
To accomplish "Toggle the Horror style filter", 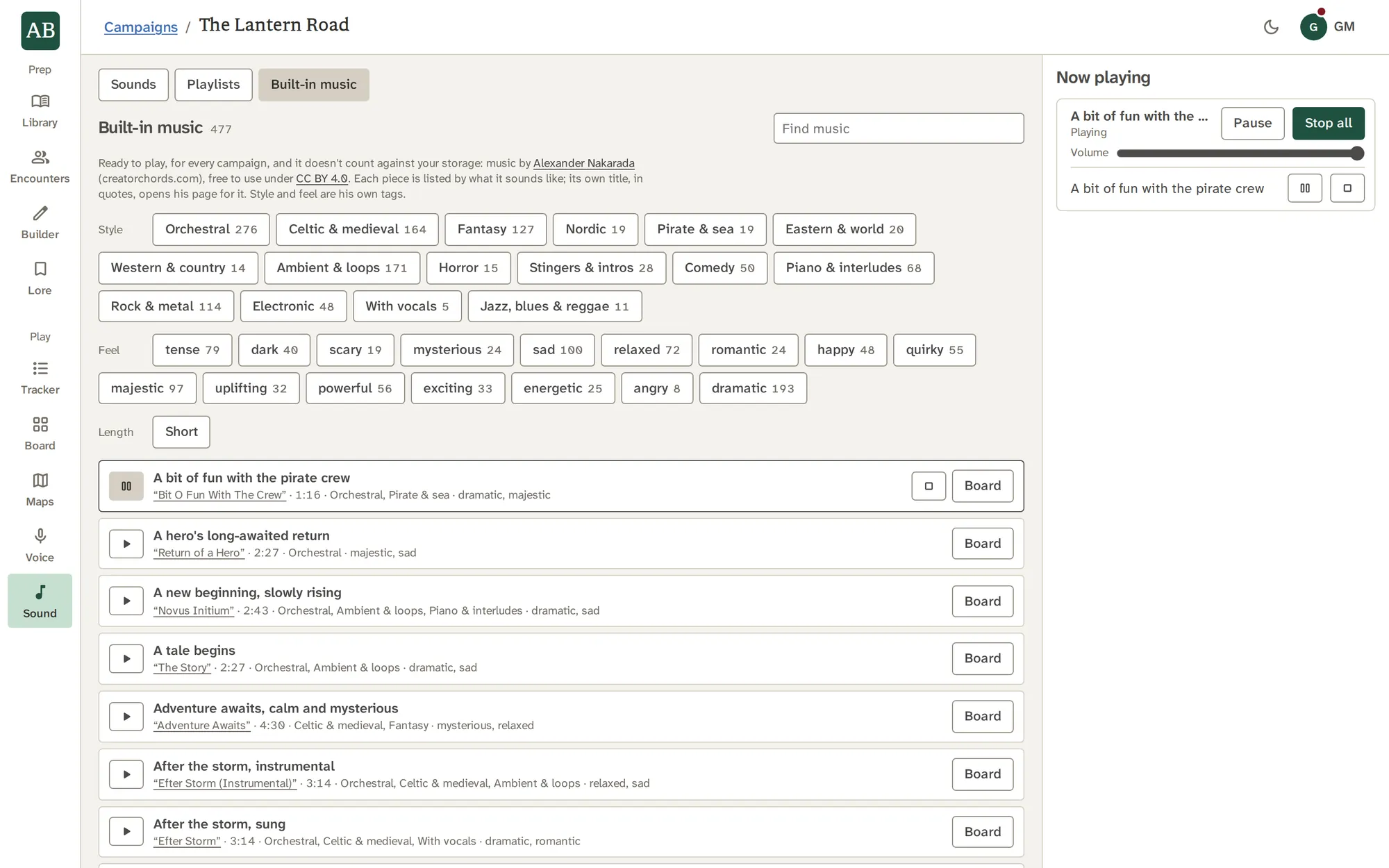I will pyautogui.click(x=468, y=268).
